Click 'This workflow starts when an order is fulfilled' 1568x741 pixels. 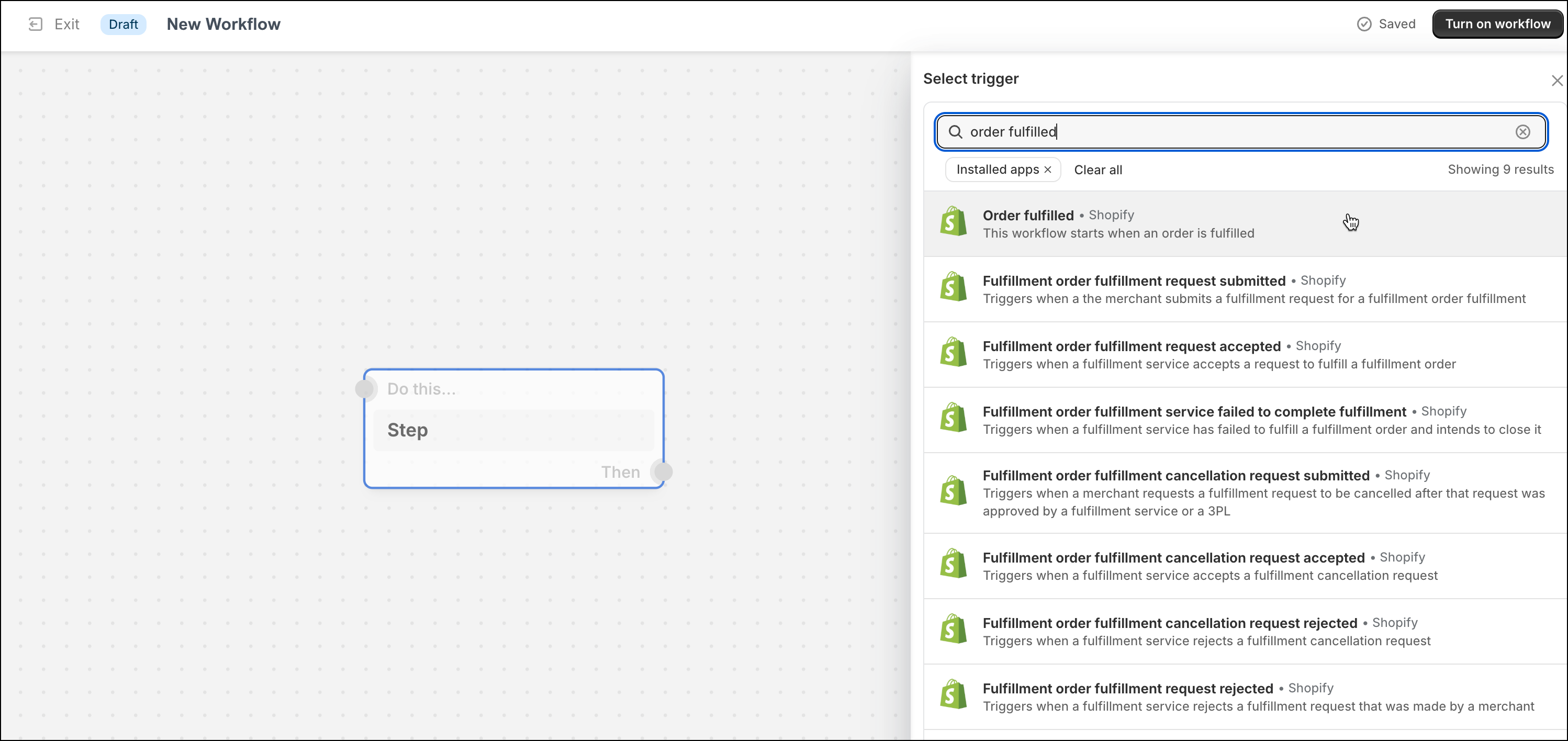1118,233
